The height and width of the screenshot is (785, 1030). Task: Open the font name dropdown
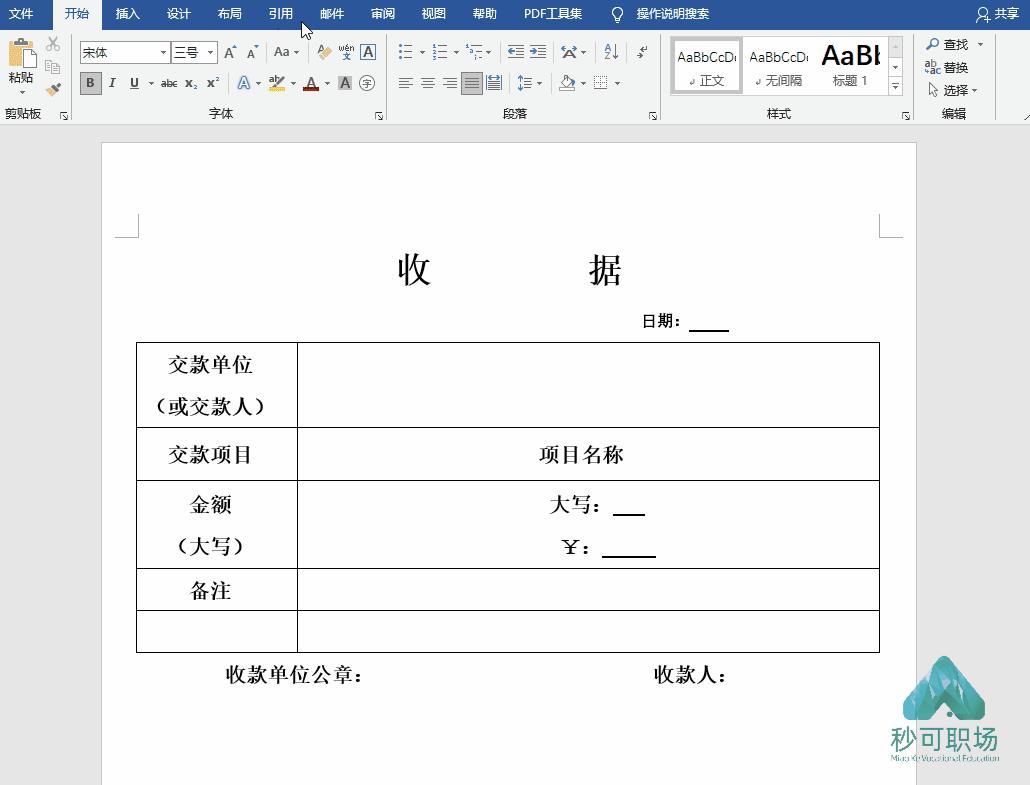tap(163, 53)
